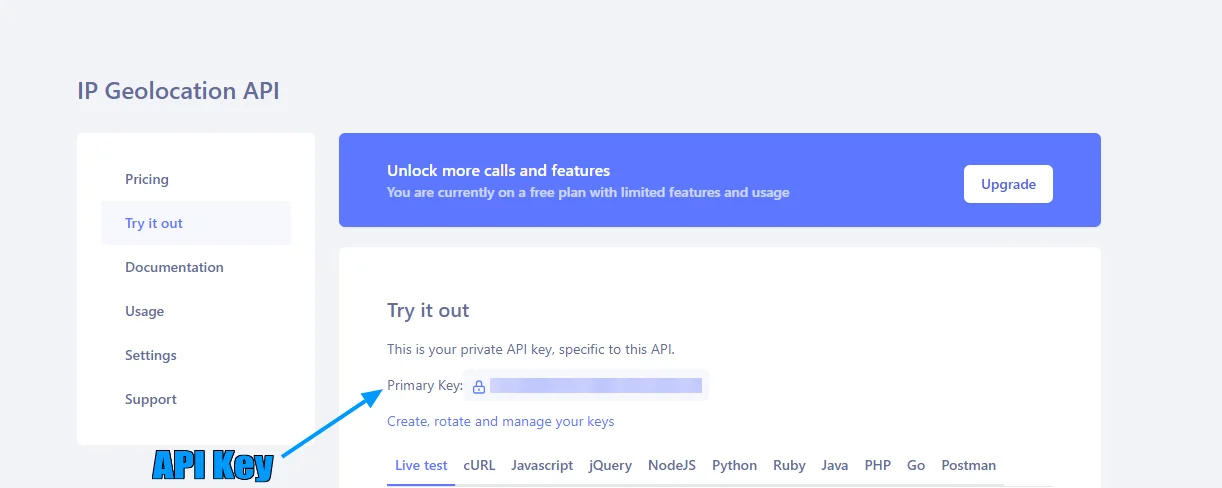
Task: Switch to the Live test tab
Action: tap(421, 465)
